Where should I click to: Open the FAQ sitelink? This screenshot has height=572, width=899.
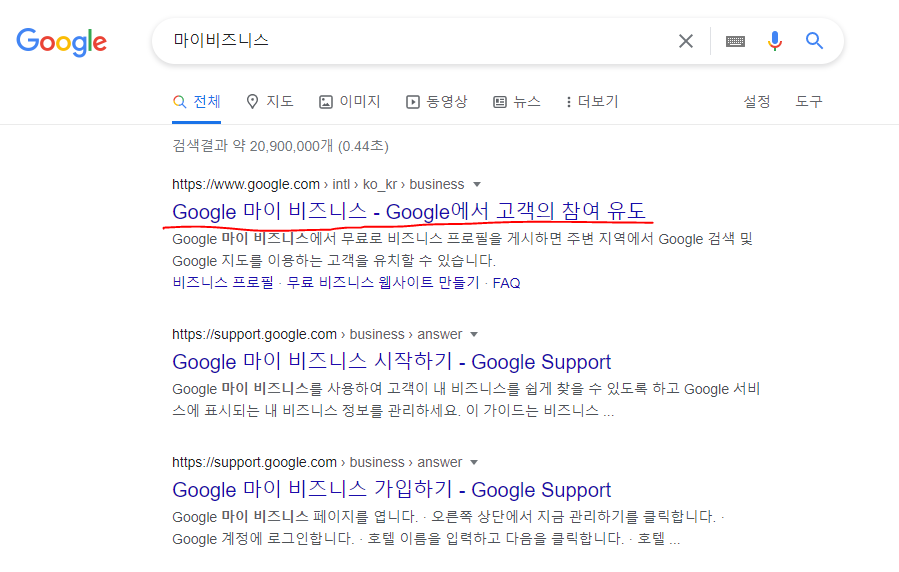tap(506, 283)
